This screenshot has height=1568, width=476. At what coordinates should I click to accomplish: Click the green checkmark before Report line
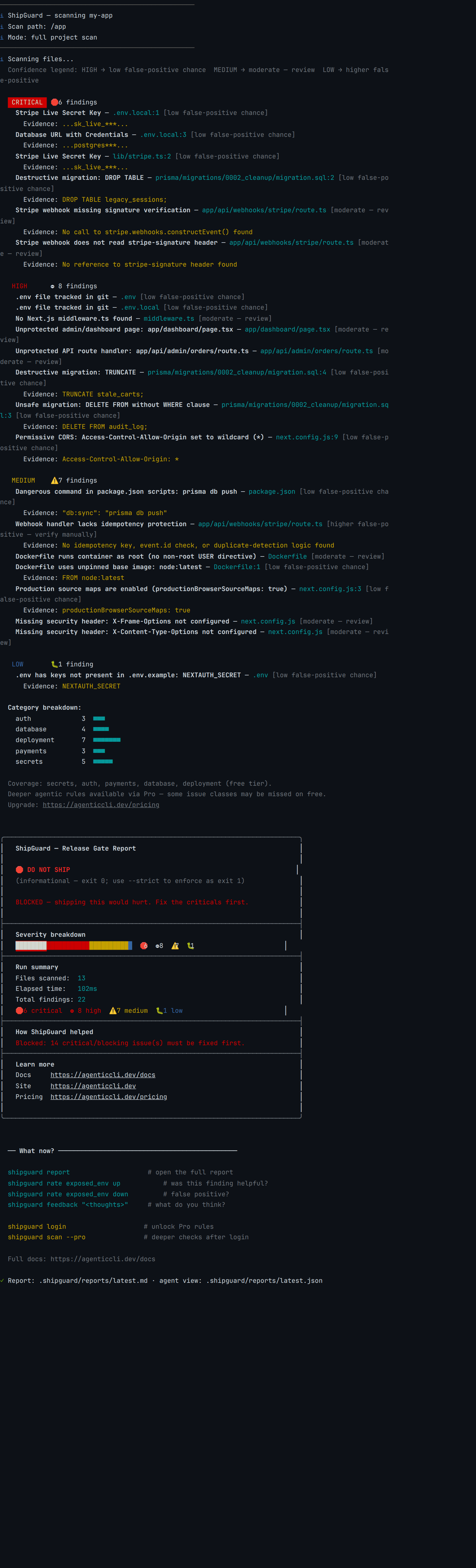tap(2, 1281)
